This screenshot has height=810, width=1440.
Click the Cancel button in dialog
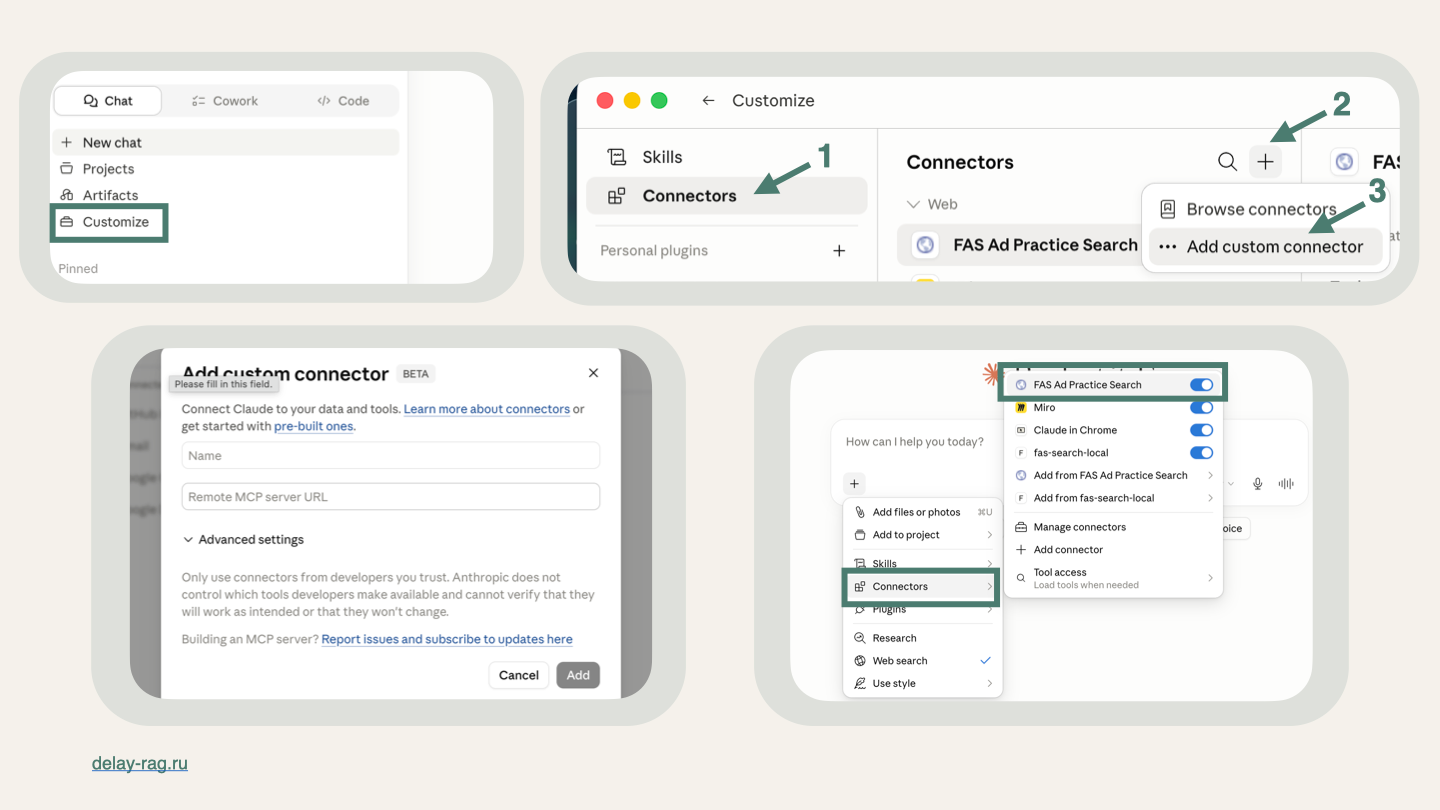pos(519,675)
